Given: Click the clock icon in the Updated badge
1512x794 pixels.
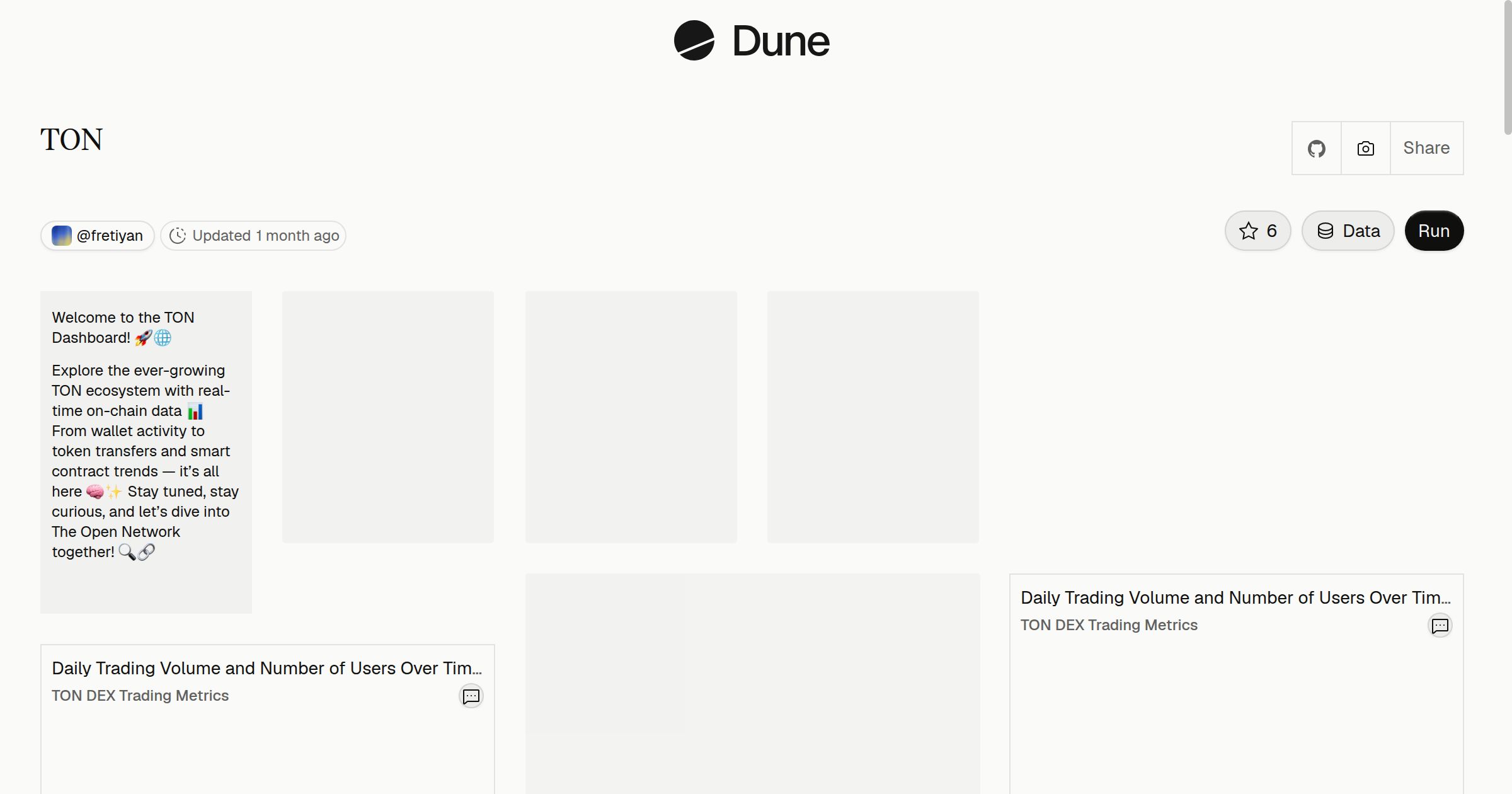Looking at the screenshot, I should [x=178, y=236].
